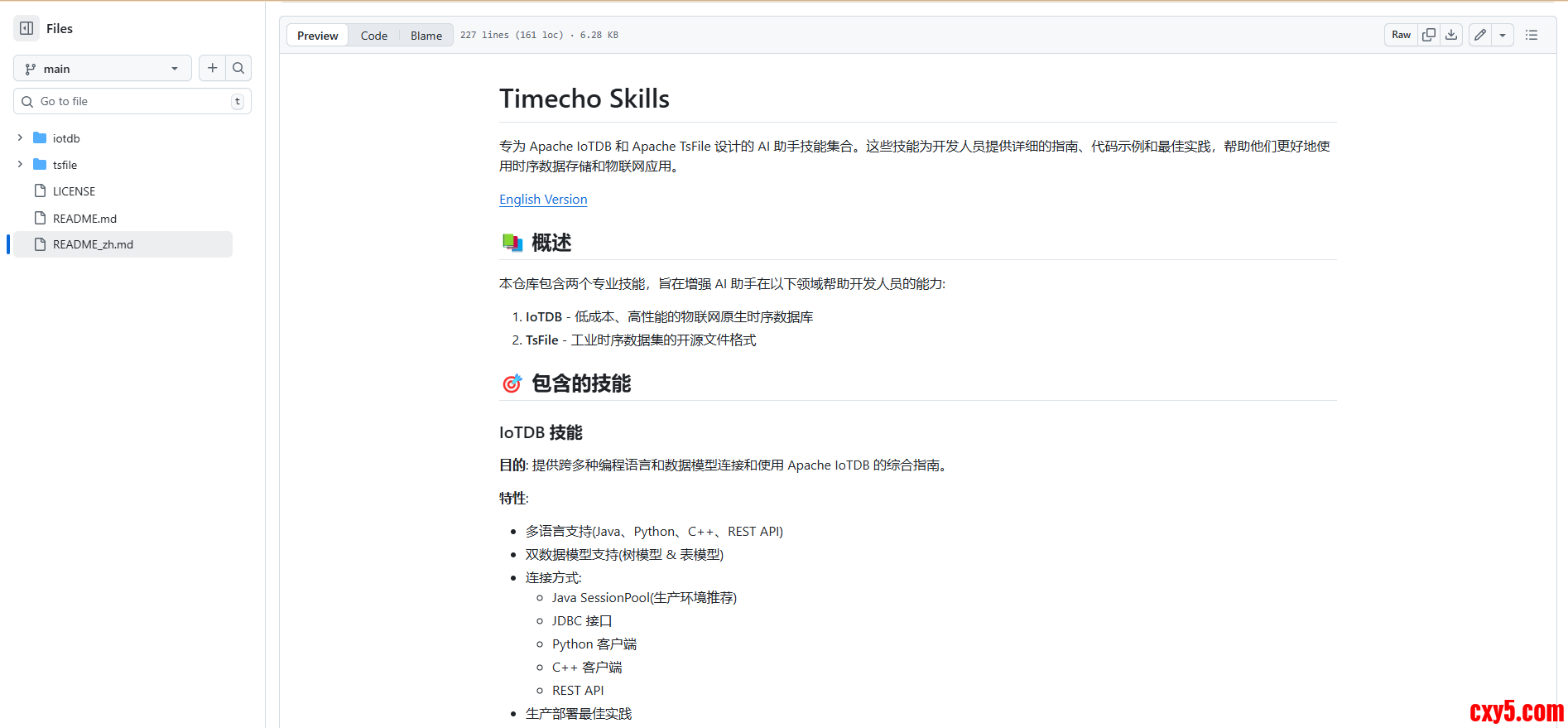This screenshot has height=728, width=1568.
Task: Switch to the Blame tab
Action: coord(426,36)
